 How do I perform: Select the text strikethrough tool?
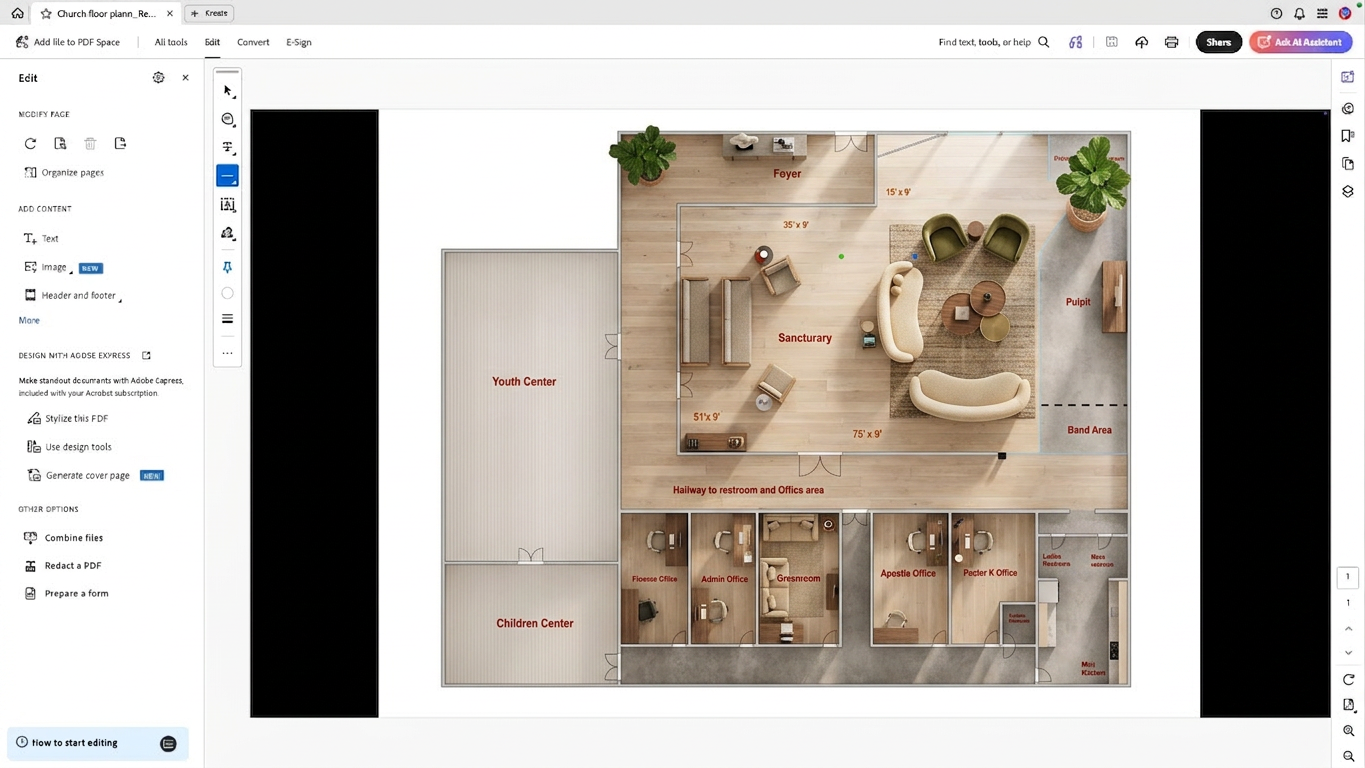[227, 147]
